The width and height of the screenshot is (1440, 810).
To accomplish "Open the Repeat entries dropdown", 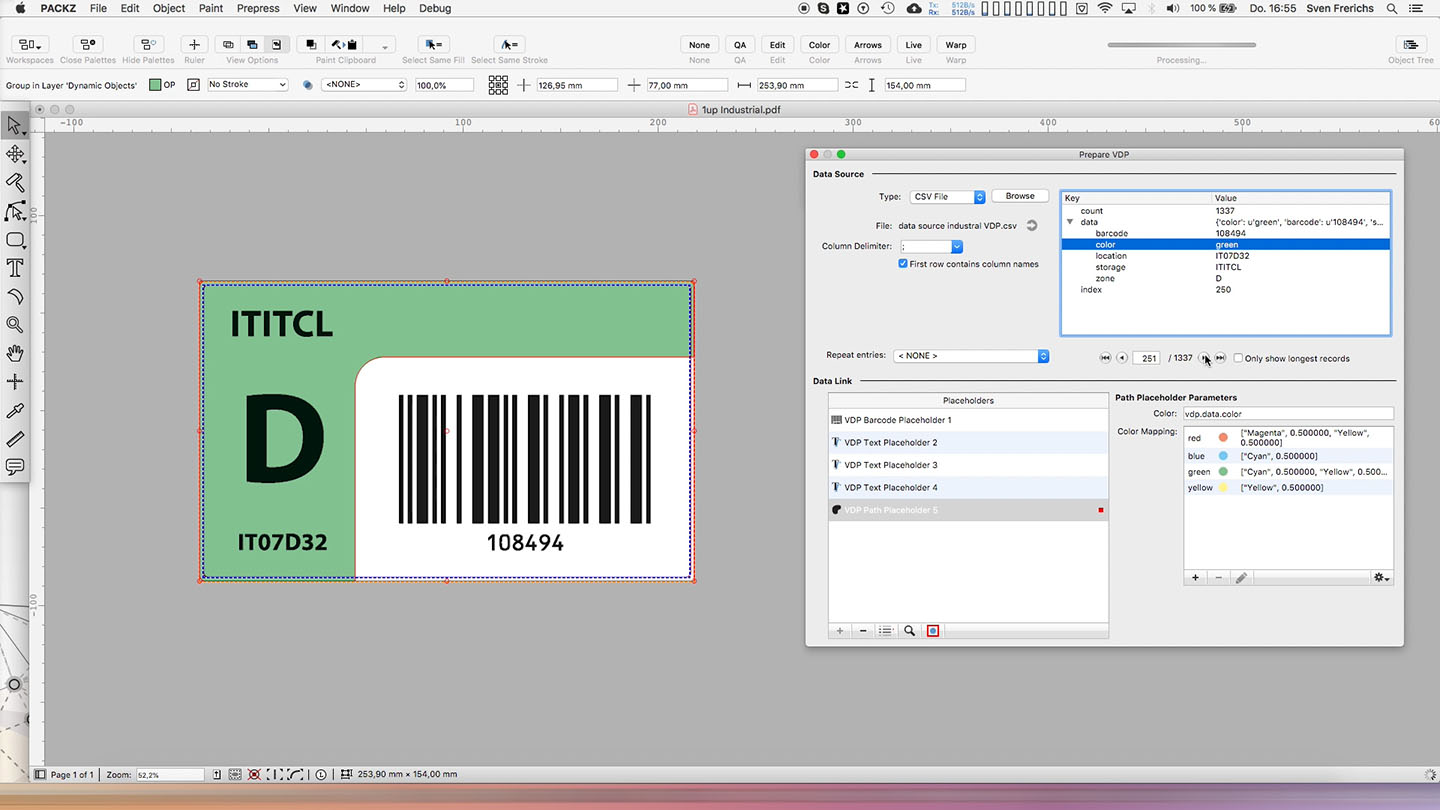I will [971, 356].
